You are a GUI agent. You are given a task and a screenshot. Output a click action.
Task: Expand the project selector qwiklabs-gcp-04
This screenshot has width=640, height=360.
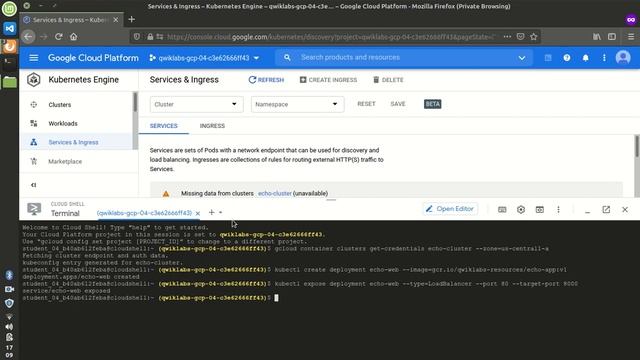click(x=204, y=58)
